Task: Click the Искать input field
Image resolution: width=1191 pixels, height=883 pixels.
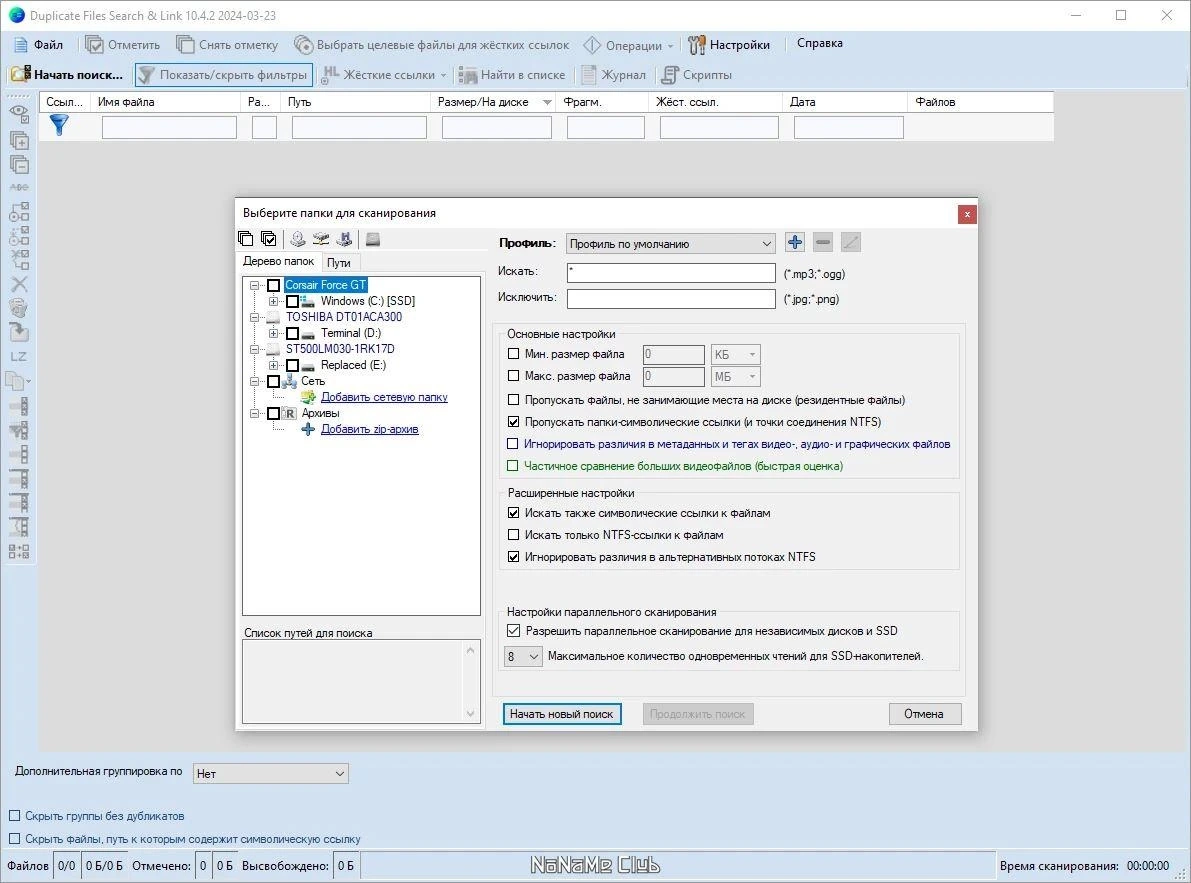Action: click(x=671, y=273)
